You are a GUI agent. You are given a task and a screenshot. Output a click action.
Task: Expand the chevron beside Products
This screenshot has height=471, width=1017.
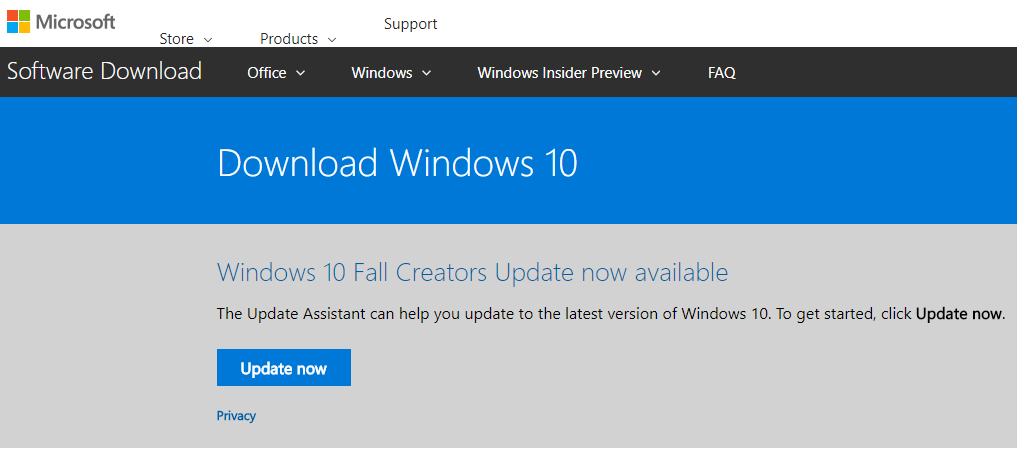coord(332,40)
